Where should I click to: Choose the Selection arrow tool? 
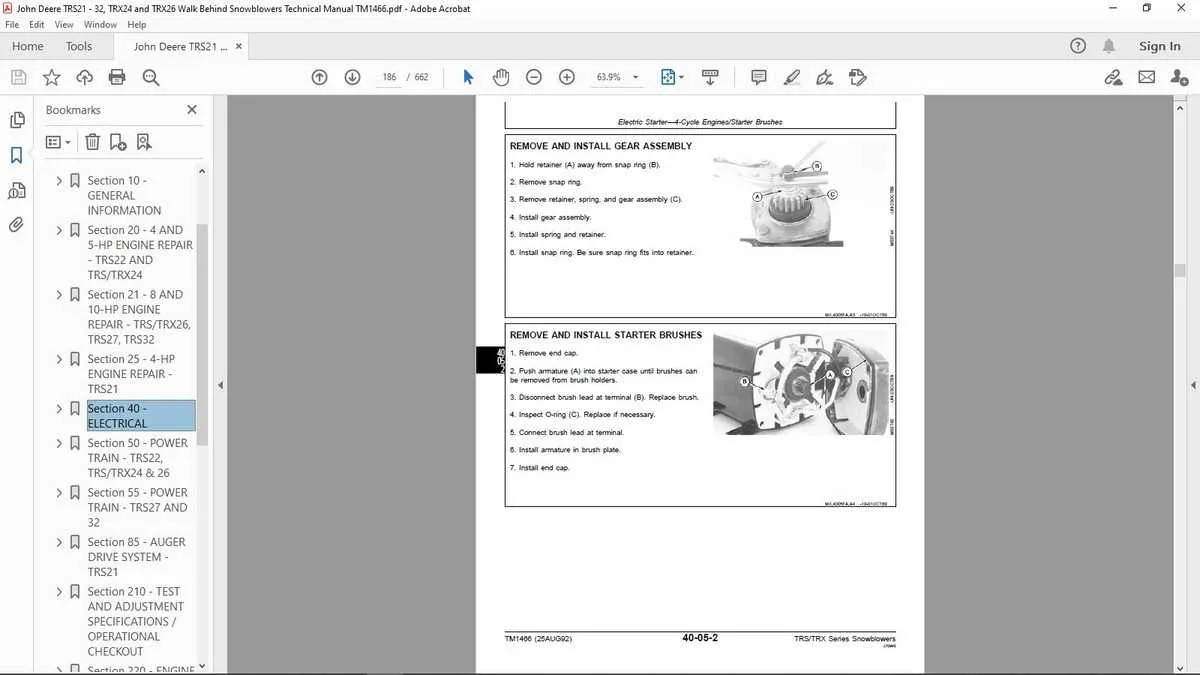(x=468, y=77)
